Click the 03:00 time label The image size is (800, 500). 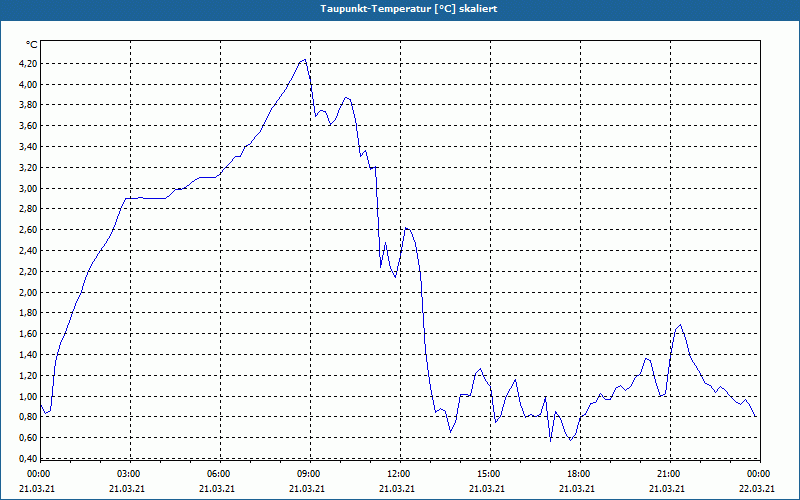click(x=130, y=474)
